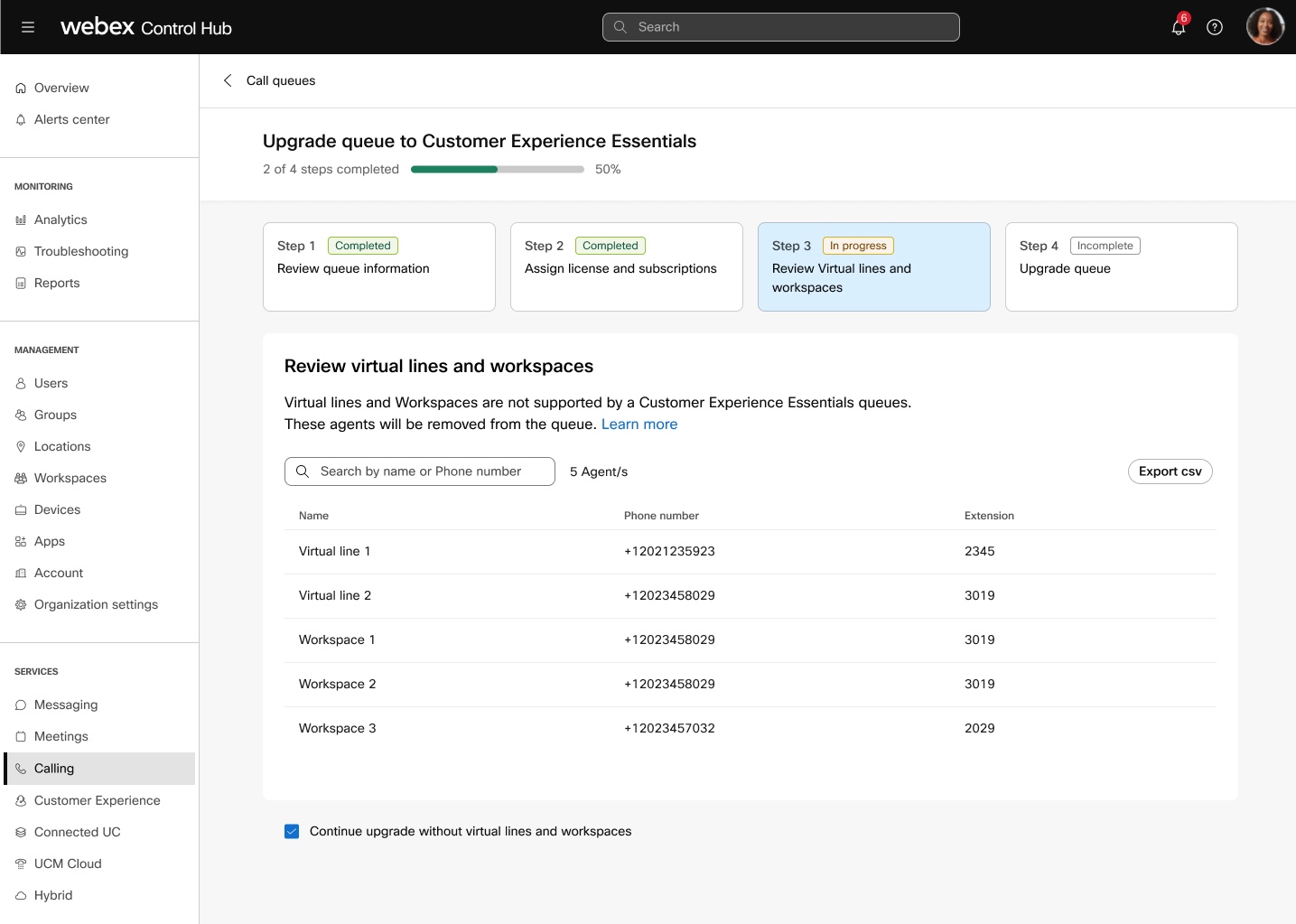Click phone number +12021235923

click(x=669, y=551)
